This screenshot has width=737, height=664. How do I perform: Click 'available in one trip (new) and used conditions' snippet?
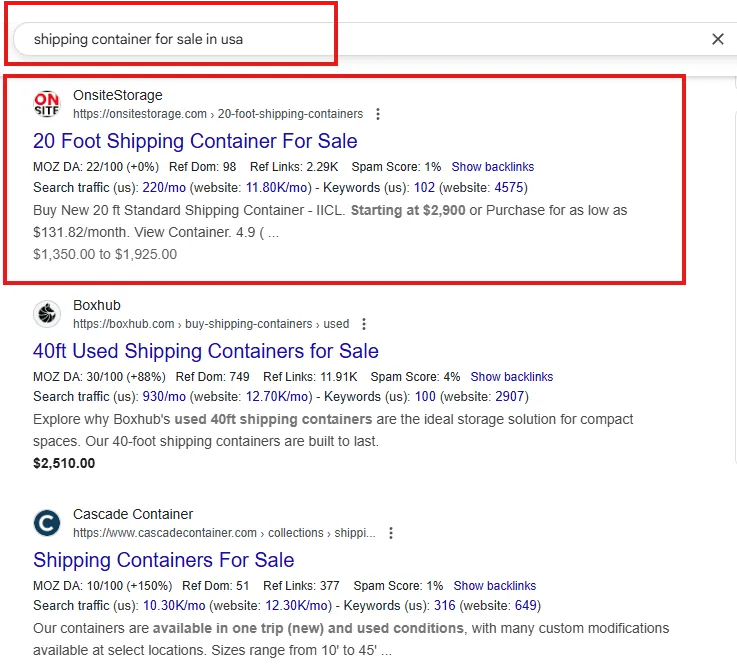tap(308, 628)
